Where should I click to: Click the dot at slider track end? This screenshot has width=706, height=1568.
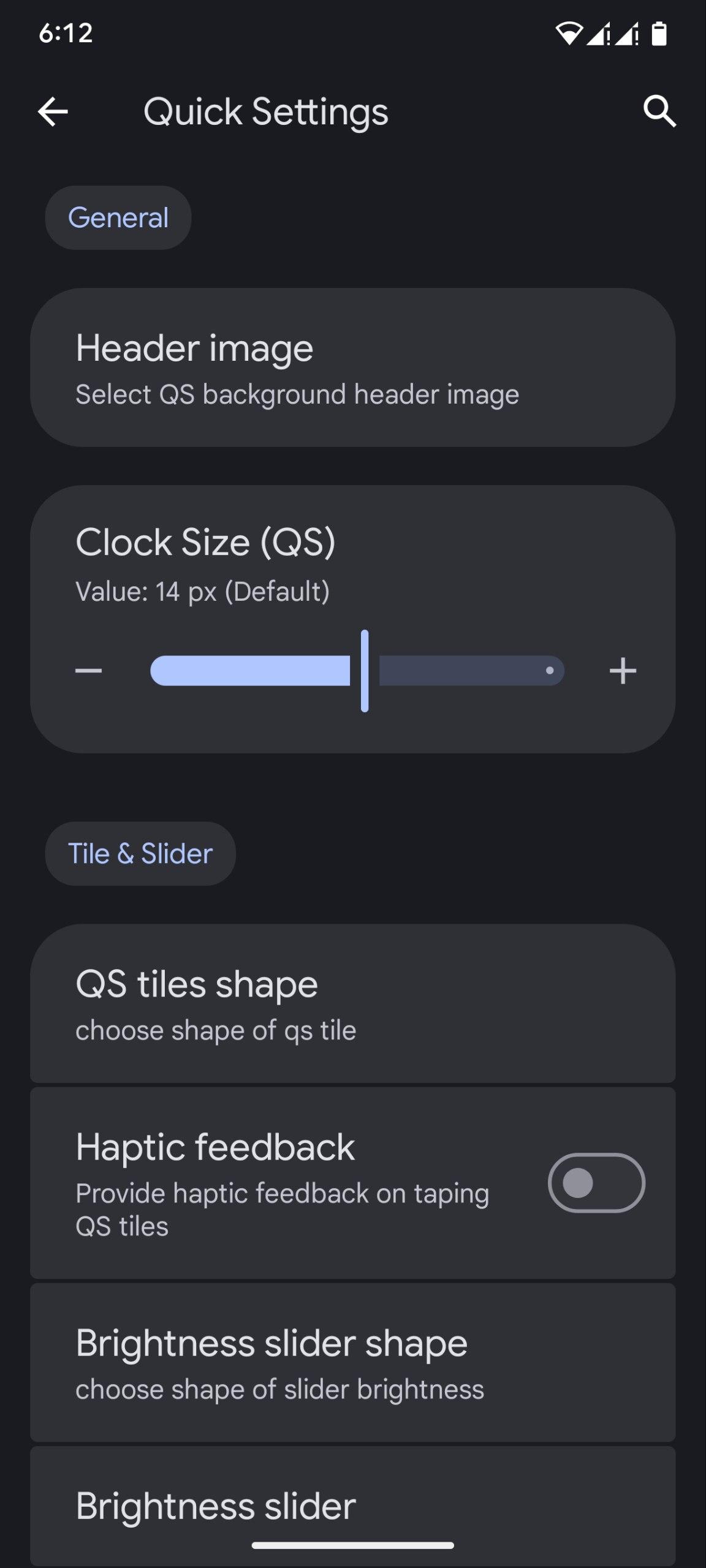(x=550, y=671)
